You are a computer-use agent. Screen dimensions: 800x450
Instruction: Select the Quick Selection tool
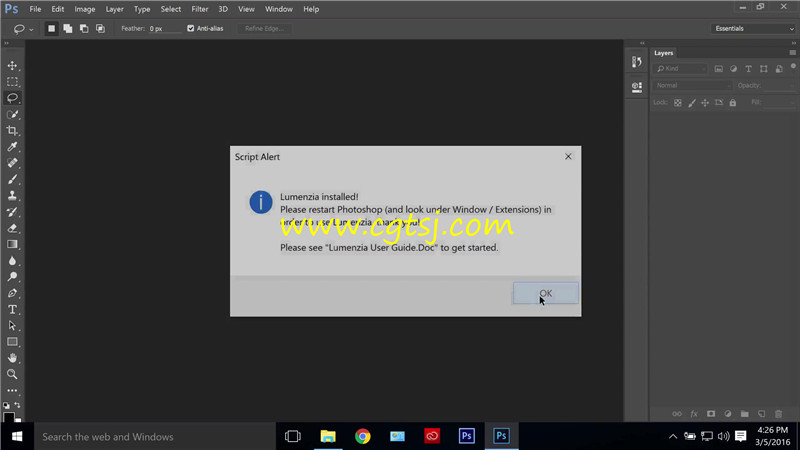tap(12, 114)
